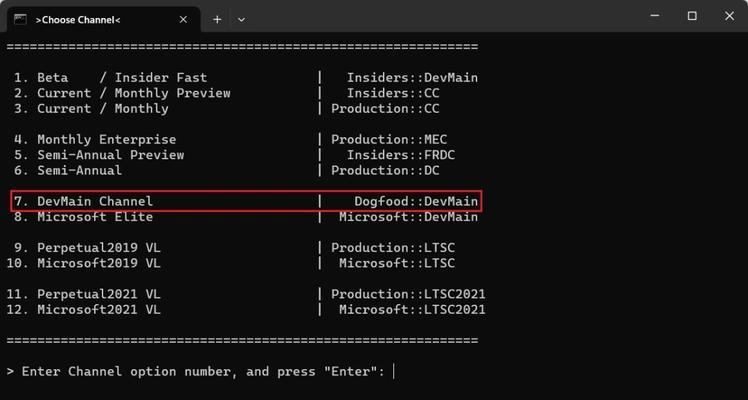Viewport: 748px width, 400px height.
Task: Click 'Semi-Annual Preview' option text
Action: pos(110,155)
